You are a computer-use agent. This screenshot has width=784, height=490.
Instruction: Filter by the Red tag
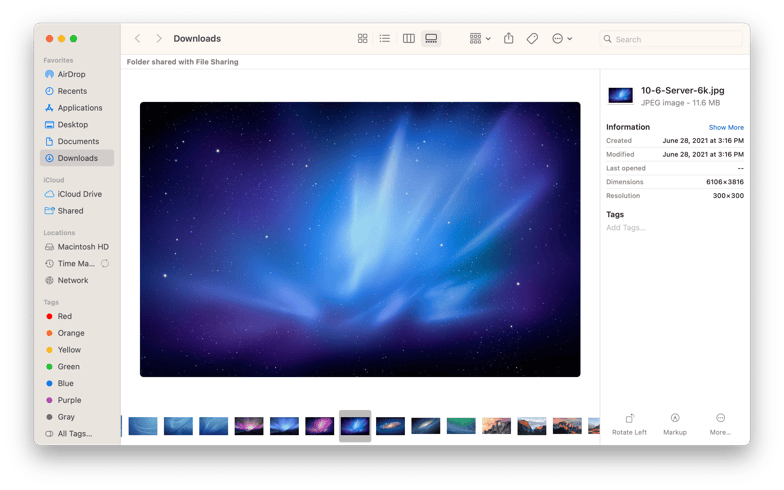76,316
